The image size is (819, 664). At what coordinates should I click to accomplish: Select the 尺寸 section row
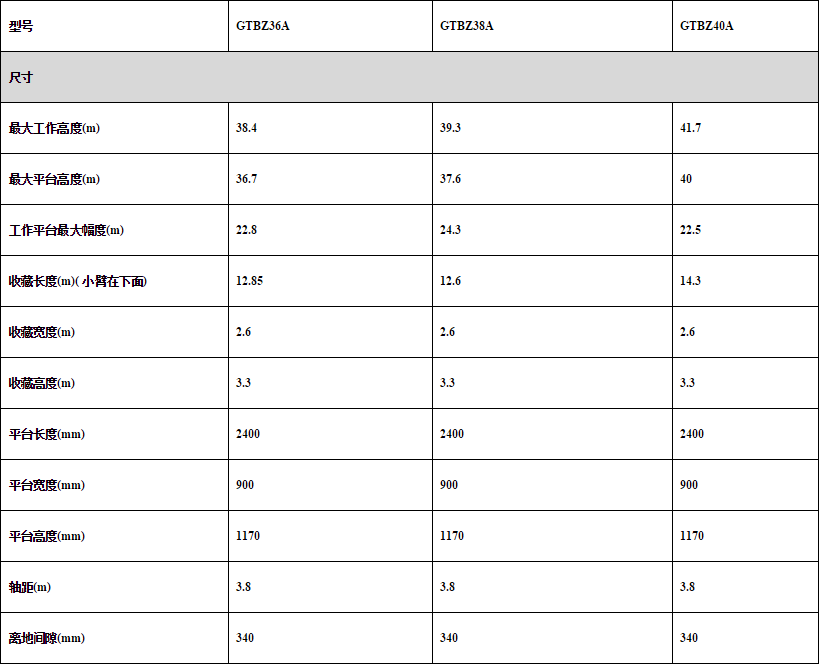coord(409,77)
